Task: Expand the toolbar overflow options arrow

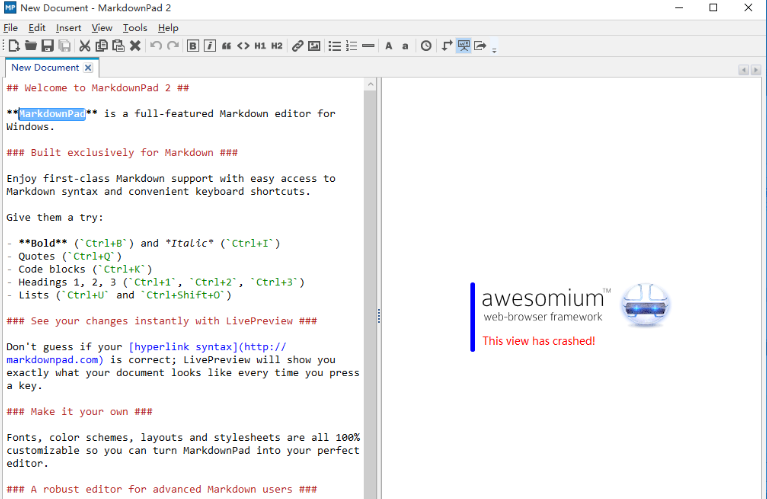Action: [x=494, y=49]
